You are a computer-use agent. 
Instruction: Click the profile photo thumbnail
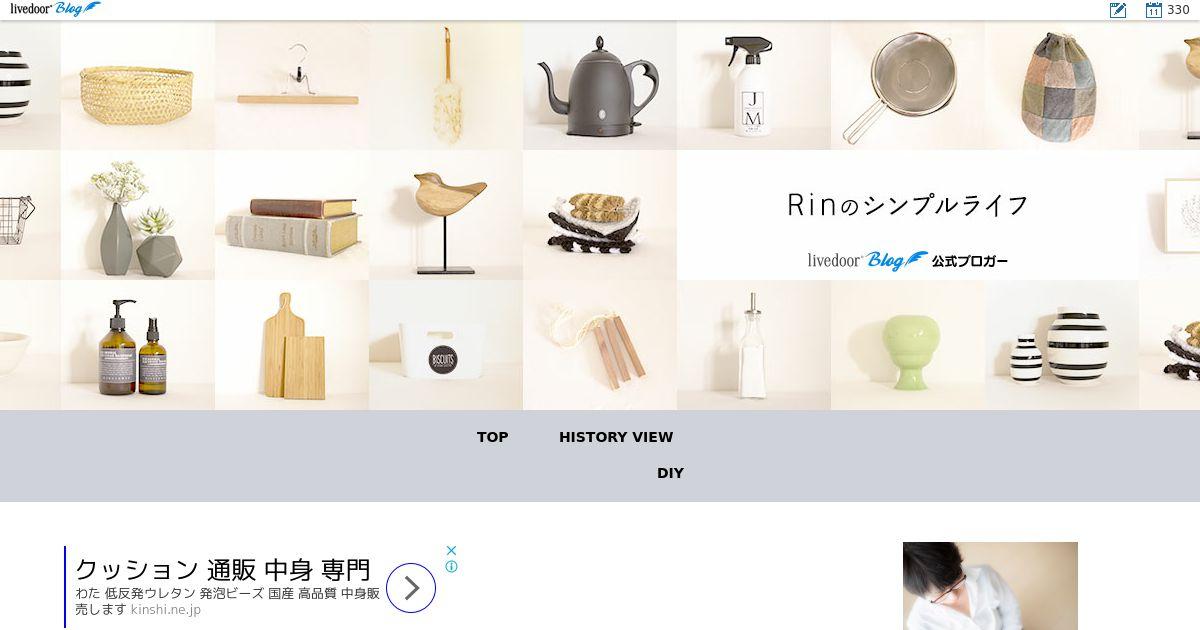[x=990, y=586]
